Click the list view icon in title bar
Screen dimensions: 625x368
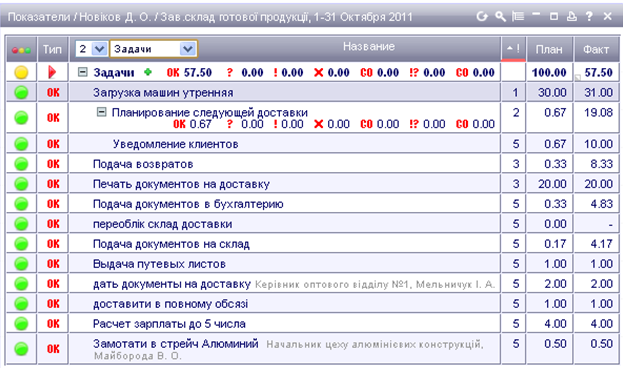point(518,16)
